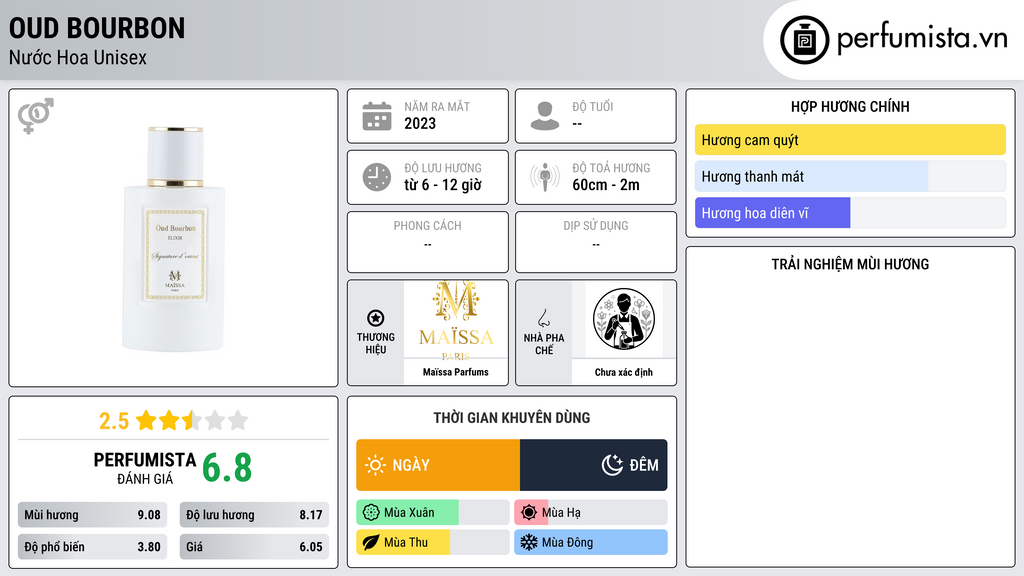Click the star badge brand icon
The image size is (1024, 576).
coord(376,318)
